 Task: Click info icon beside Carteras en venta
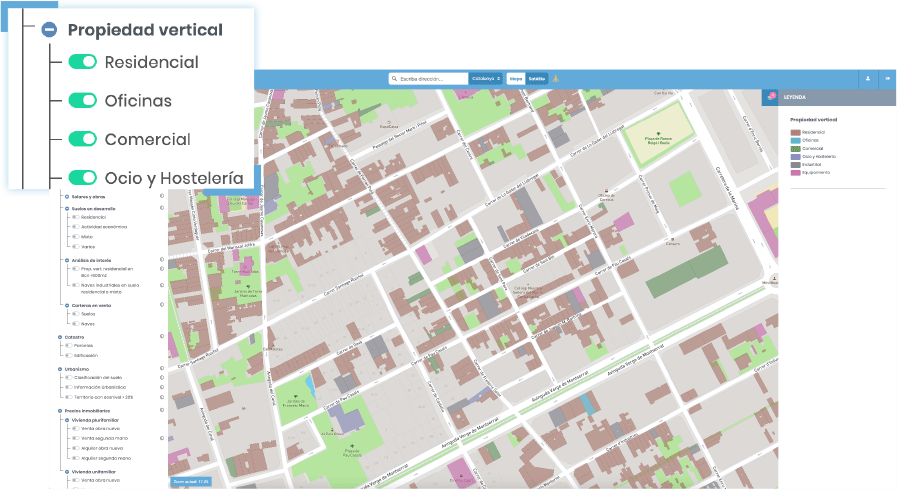[162, 304]
